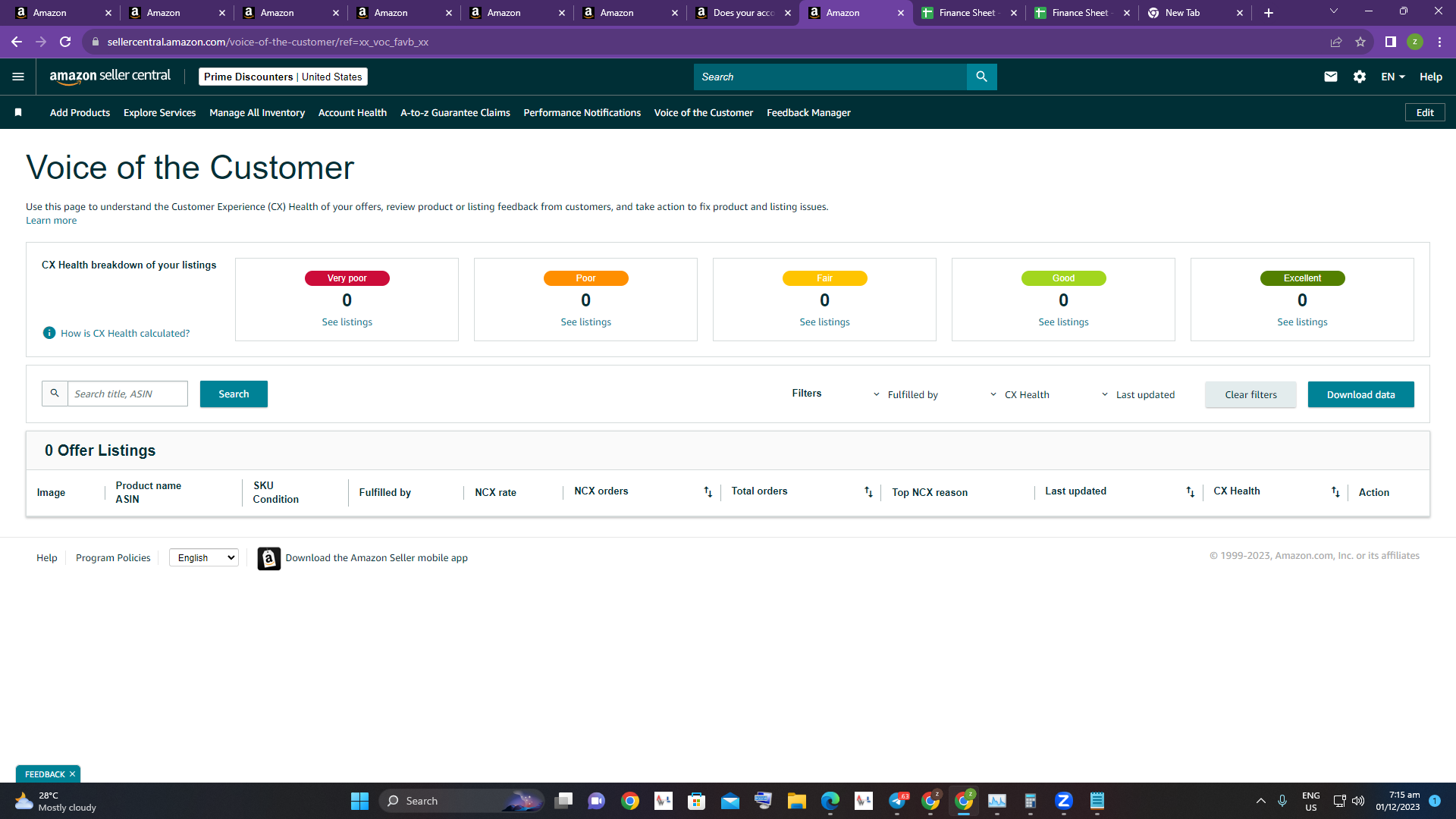This screenshot has height=819, width=1456.
Task: Open the browser side panel icon
Action: coord(1390,42)
